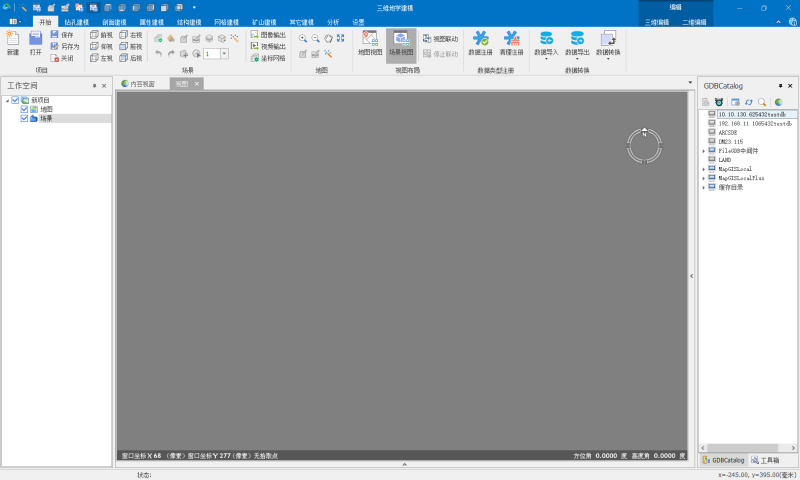800x480 pixels.
Task: Switch to the 钻孔建模 ribbon tab
Action: [x=76, y=21]
